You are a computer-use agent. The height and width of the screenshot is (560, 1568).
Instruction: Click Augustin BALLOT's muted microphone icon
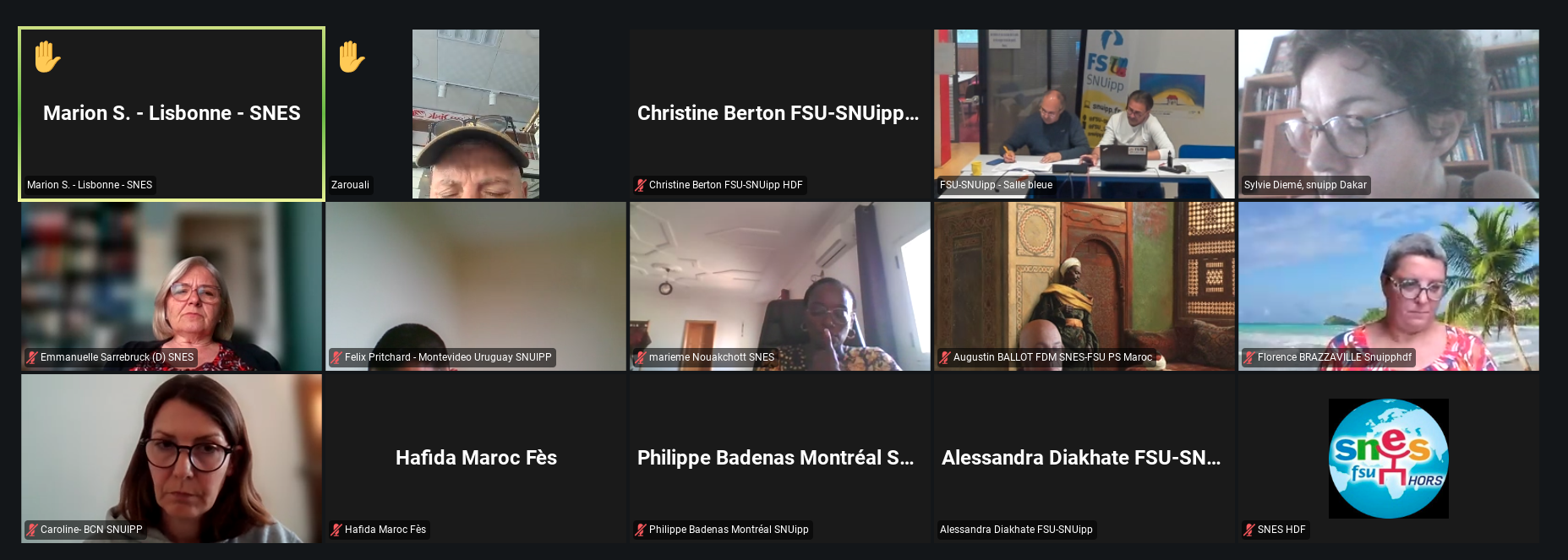coord(945,357)
